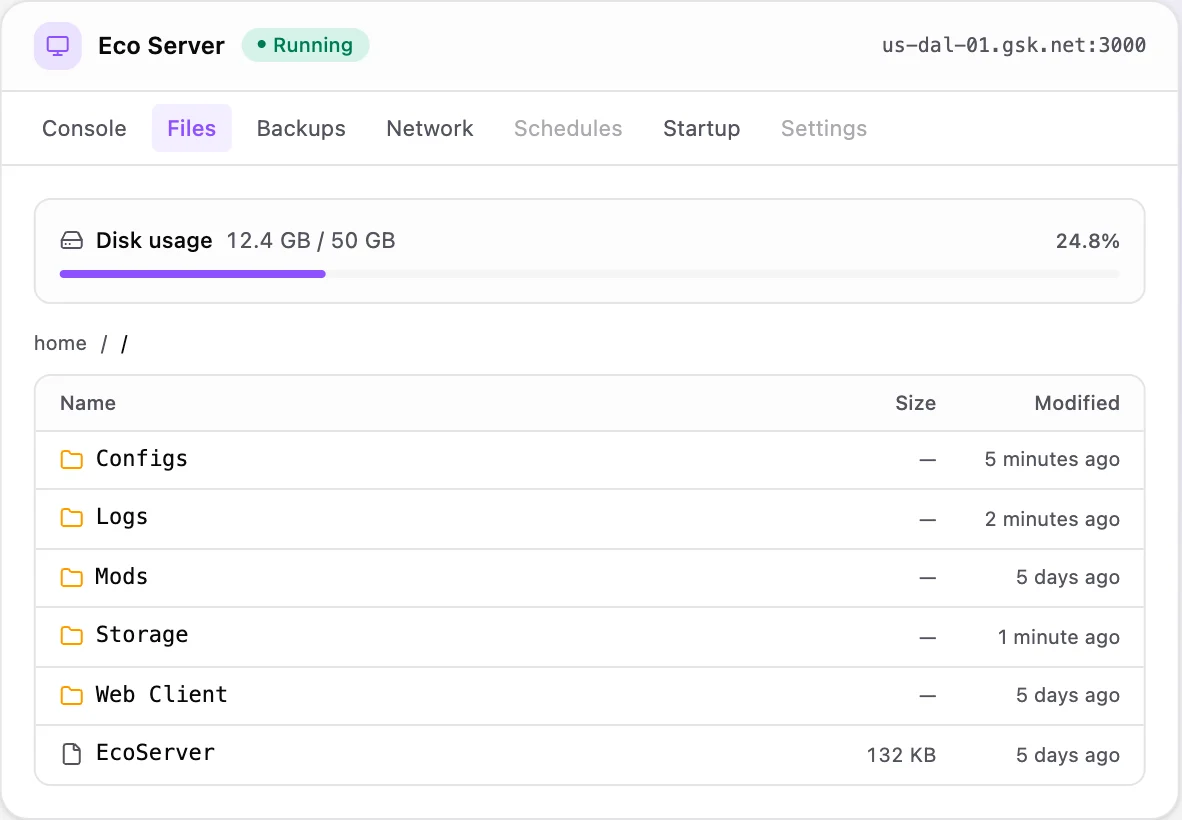Click the EcoServer file icon

(x=72, y=754)
